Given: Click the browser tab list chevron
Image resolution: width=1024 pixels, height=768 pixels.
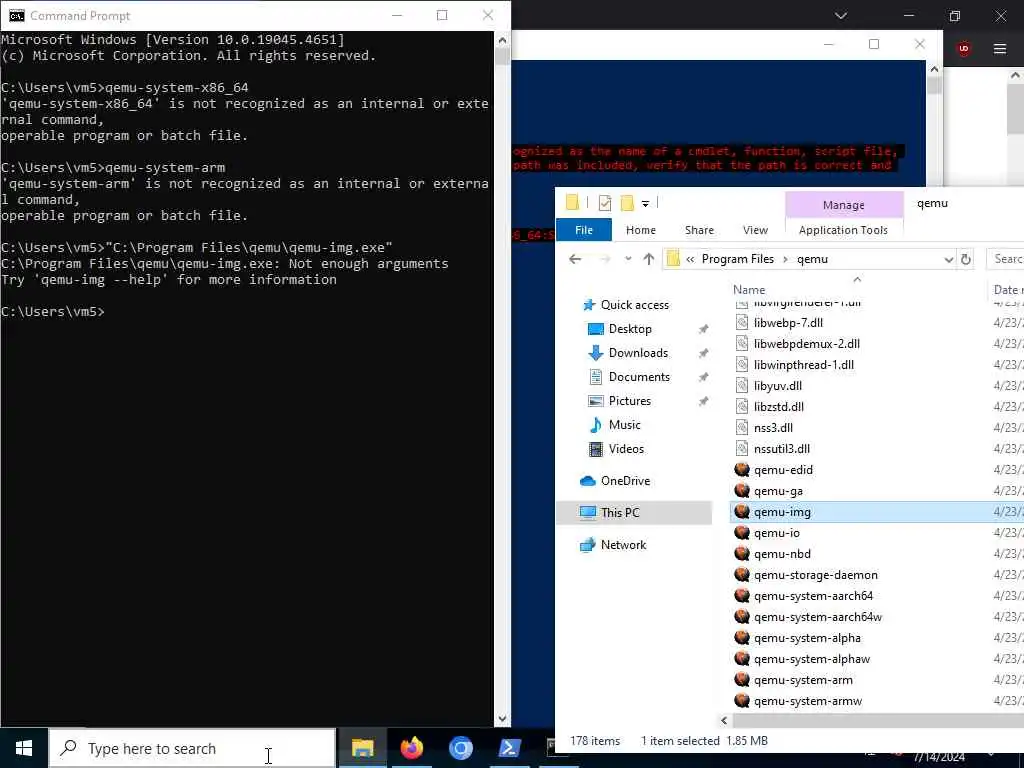Looking at the screenshot, I should click(840, 15).
